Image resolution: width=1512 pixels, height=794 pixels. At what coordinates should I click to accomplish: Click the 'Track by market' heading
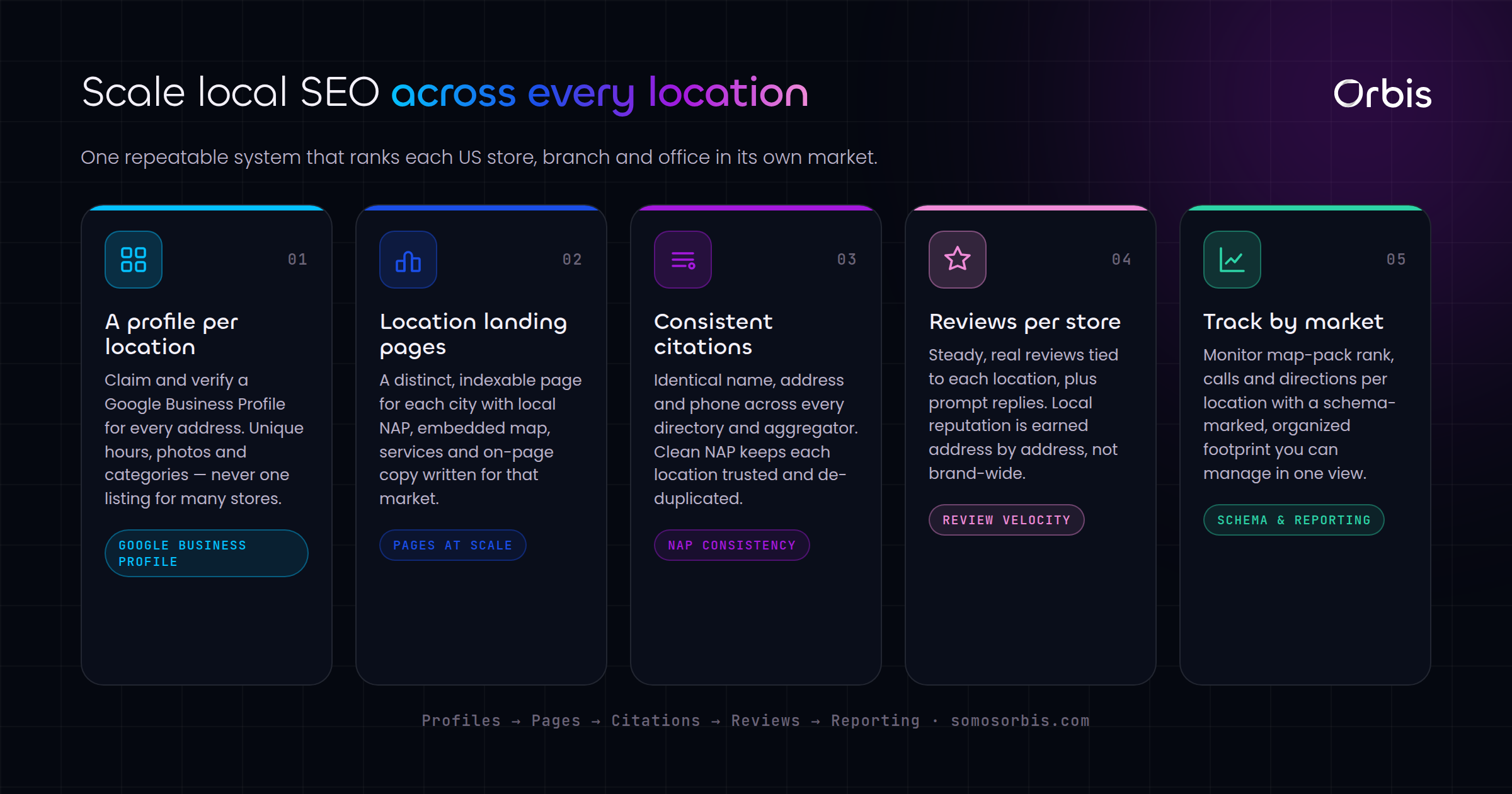[1293, 321]
